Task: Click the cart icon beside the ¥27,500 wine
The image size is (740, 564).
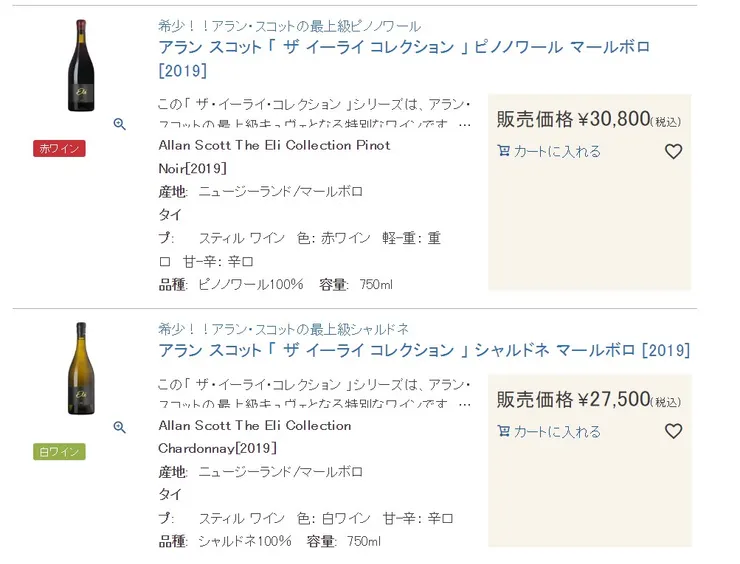Action: 503,432
